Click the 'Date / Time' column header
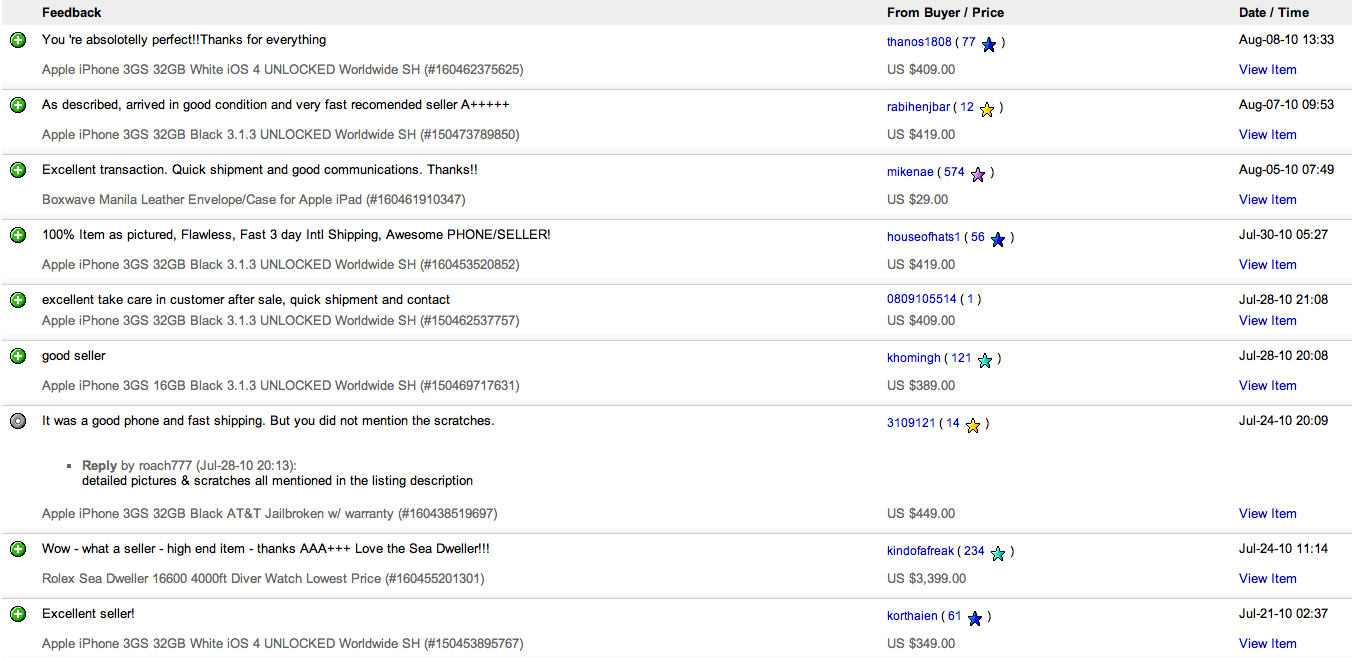 (1274, 13)
